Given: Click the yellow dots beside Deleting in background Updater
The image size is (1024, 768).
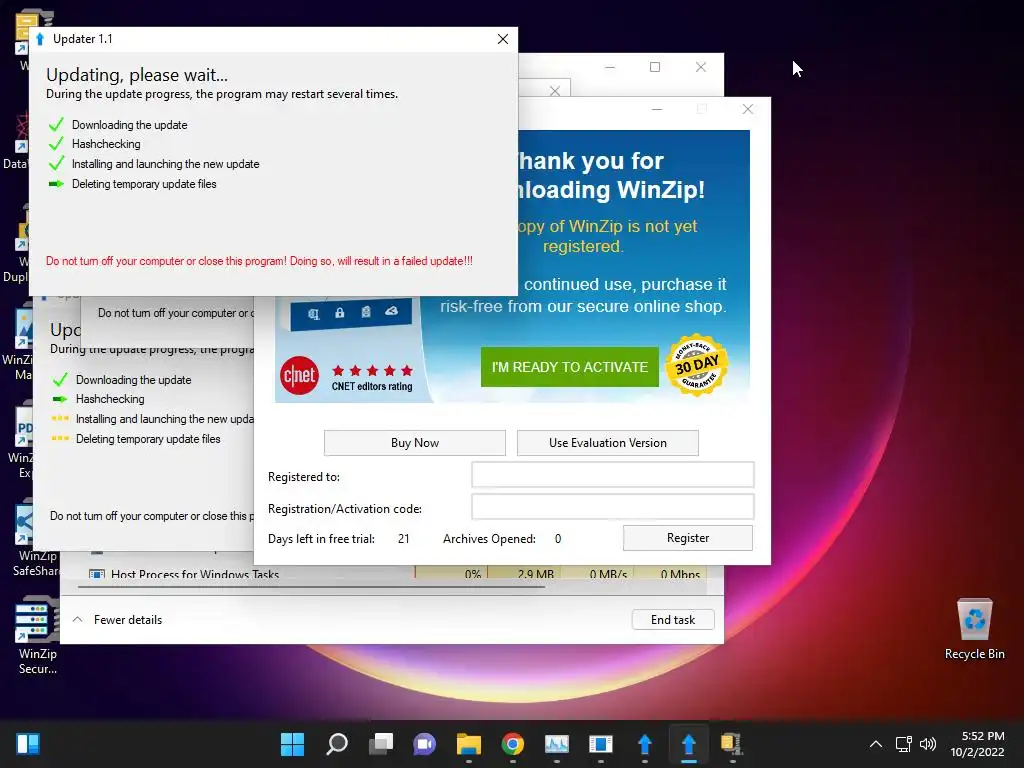Looking at the screenshot, I should click(x=60, y=438).
